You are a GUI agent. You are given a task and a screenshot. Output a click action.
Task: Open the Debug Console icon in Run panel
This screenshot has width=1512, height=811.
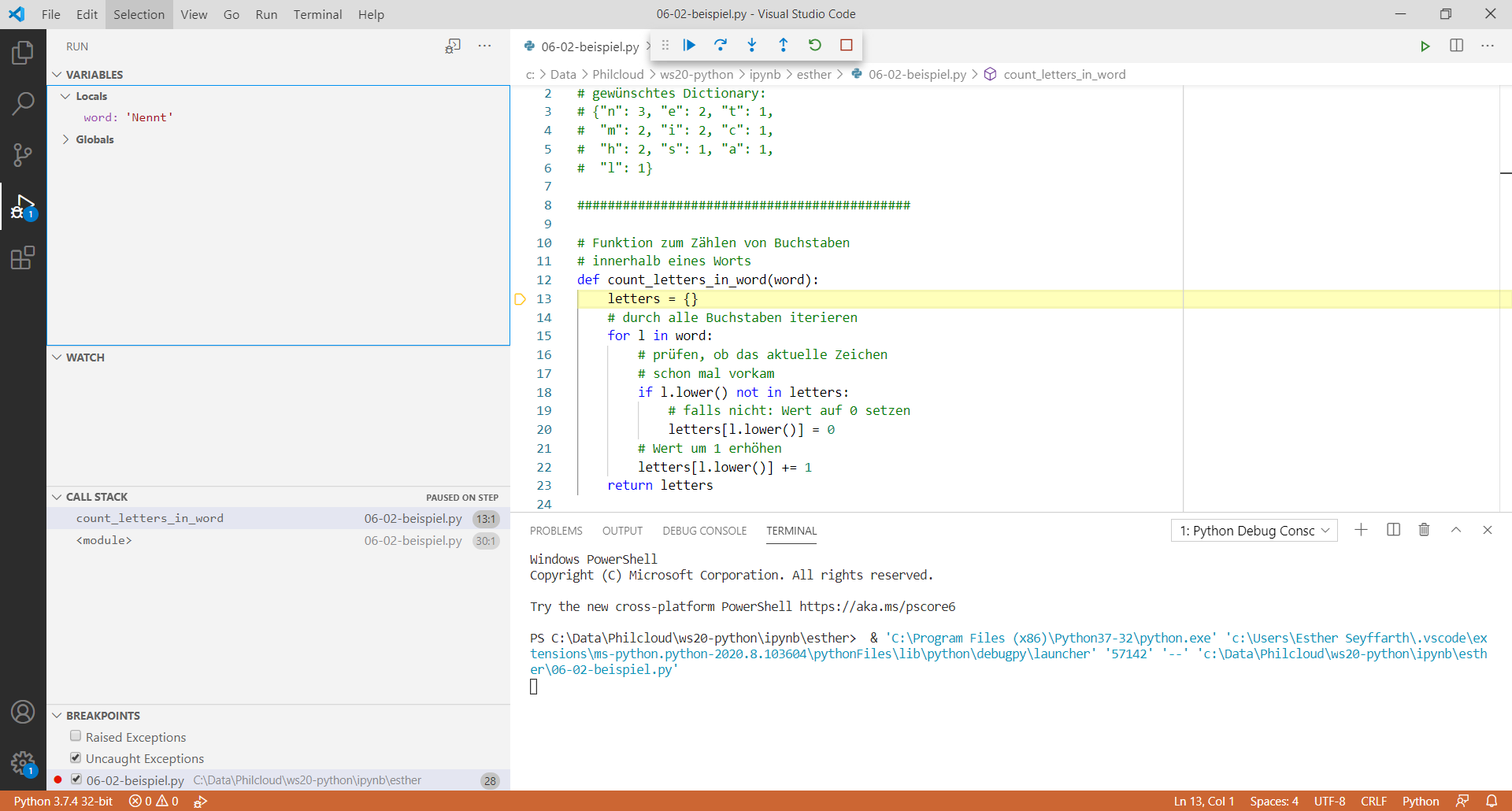(453, 46)
